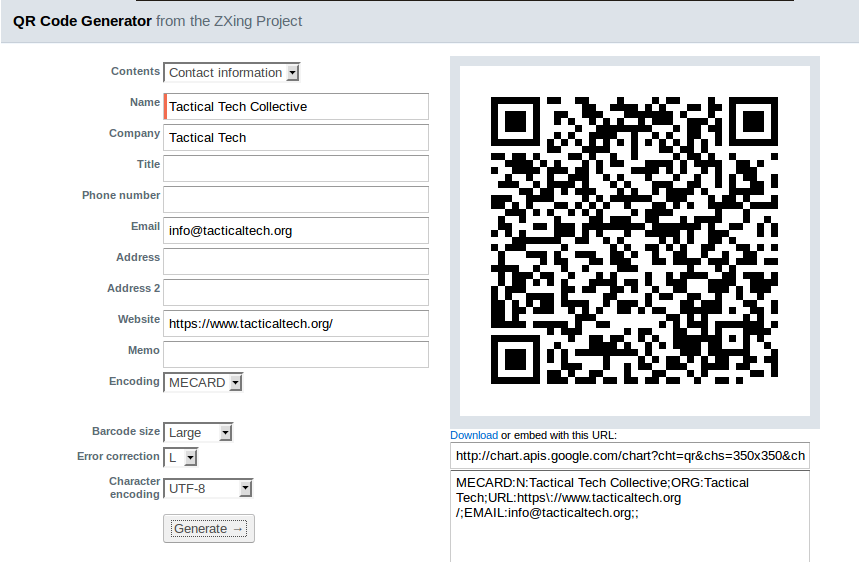Click the Address 2 label

[134, 288]
